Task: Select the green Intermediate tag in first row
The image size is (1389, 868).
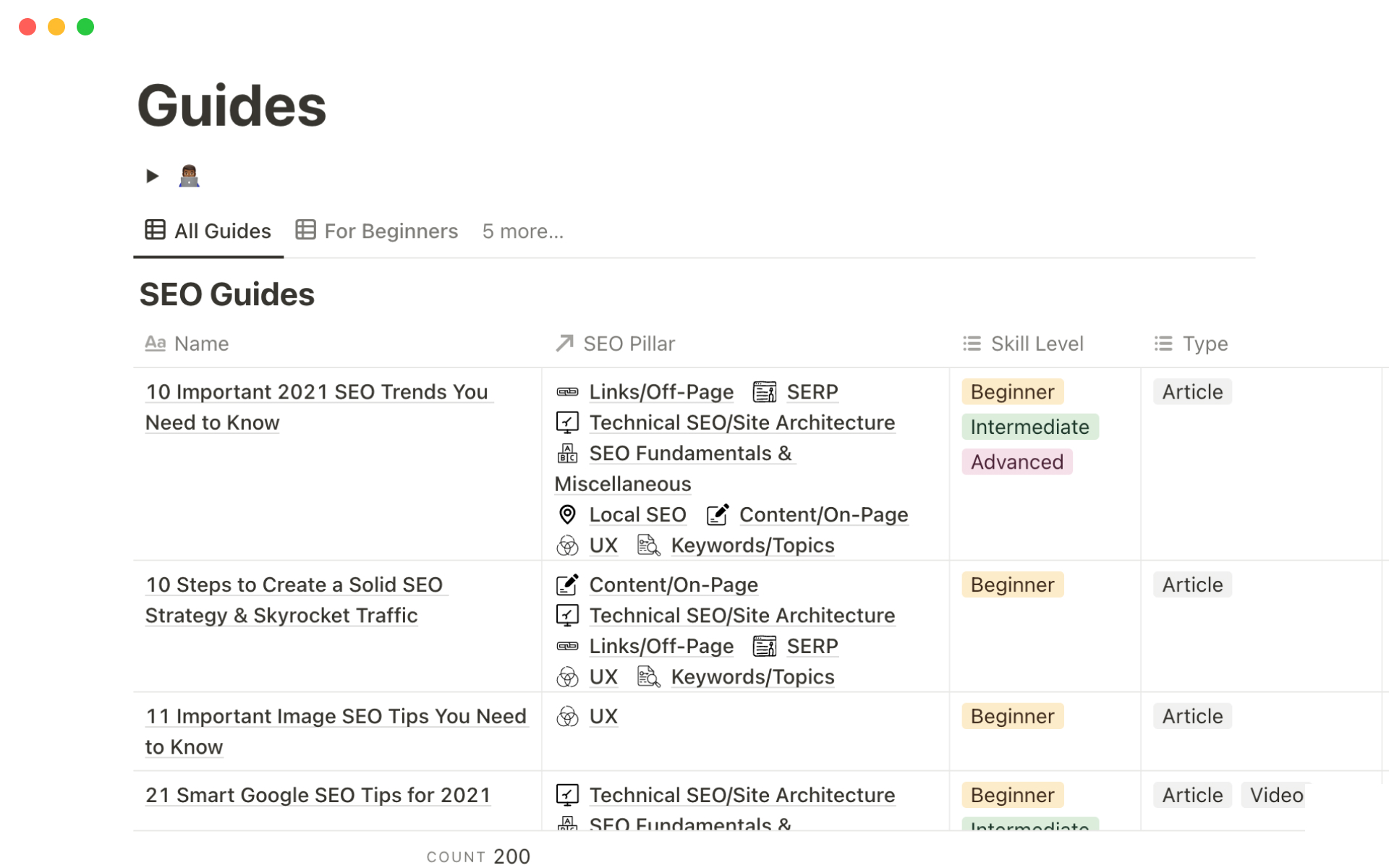Action: pos(1029,427)
